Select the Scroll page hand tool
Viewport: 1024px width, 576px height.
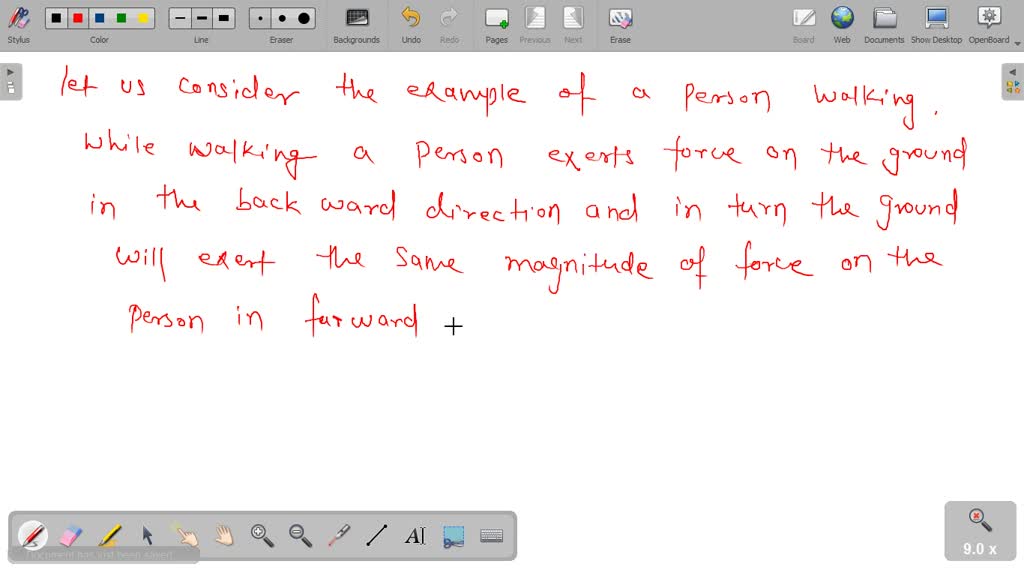[x=222, y=537]
